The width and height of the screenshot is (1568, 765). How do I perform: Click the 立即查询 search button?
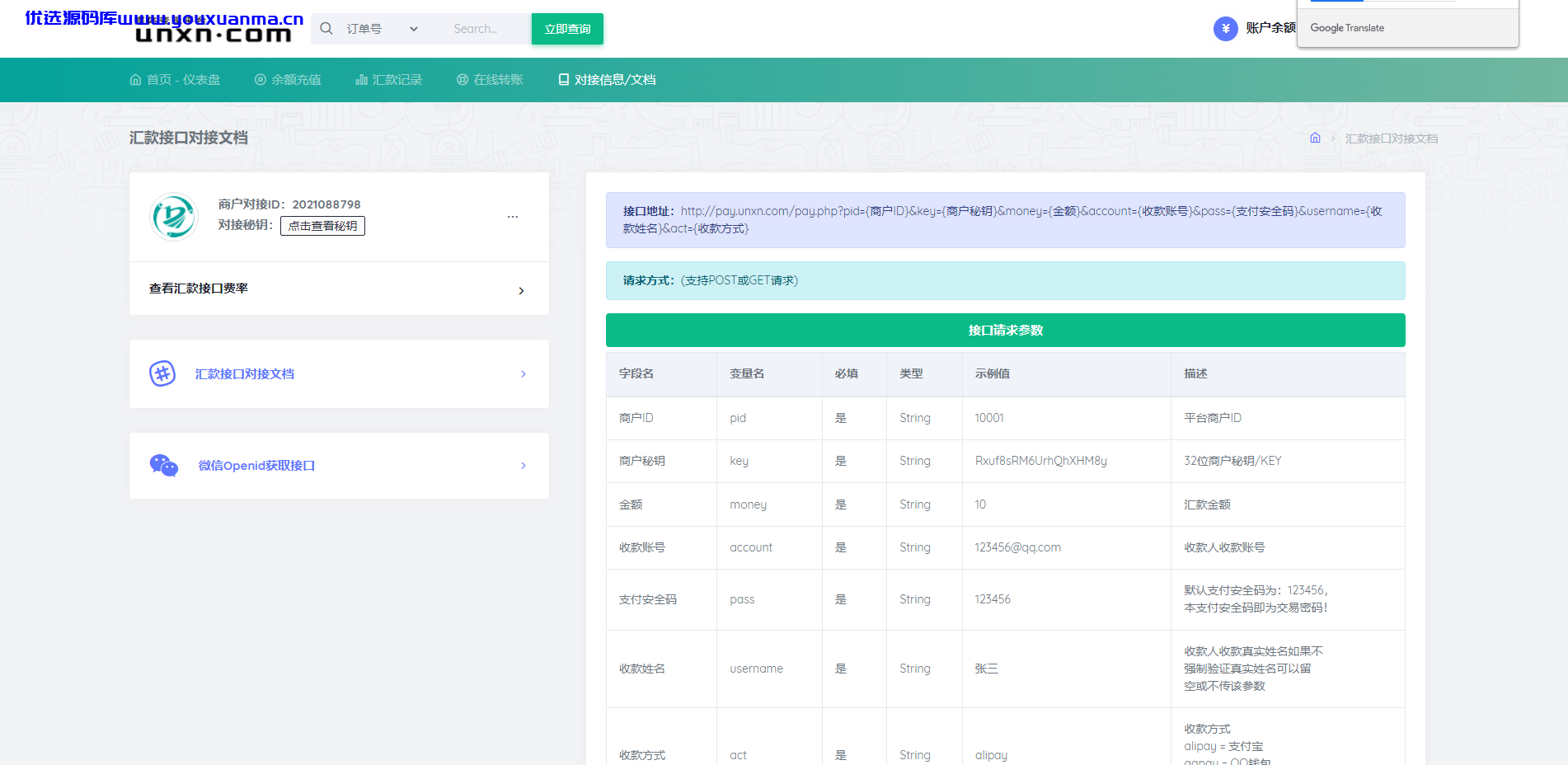coord(567,29)
